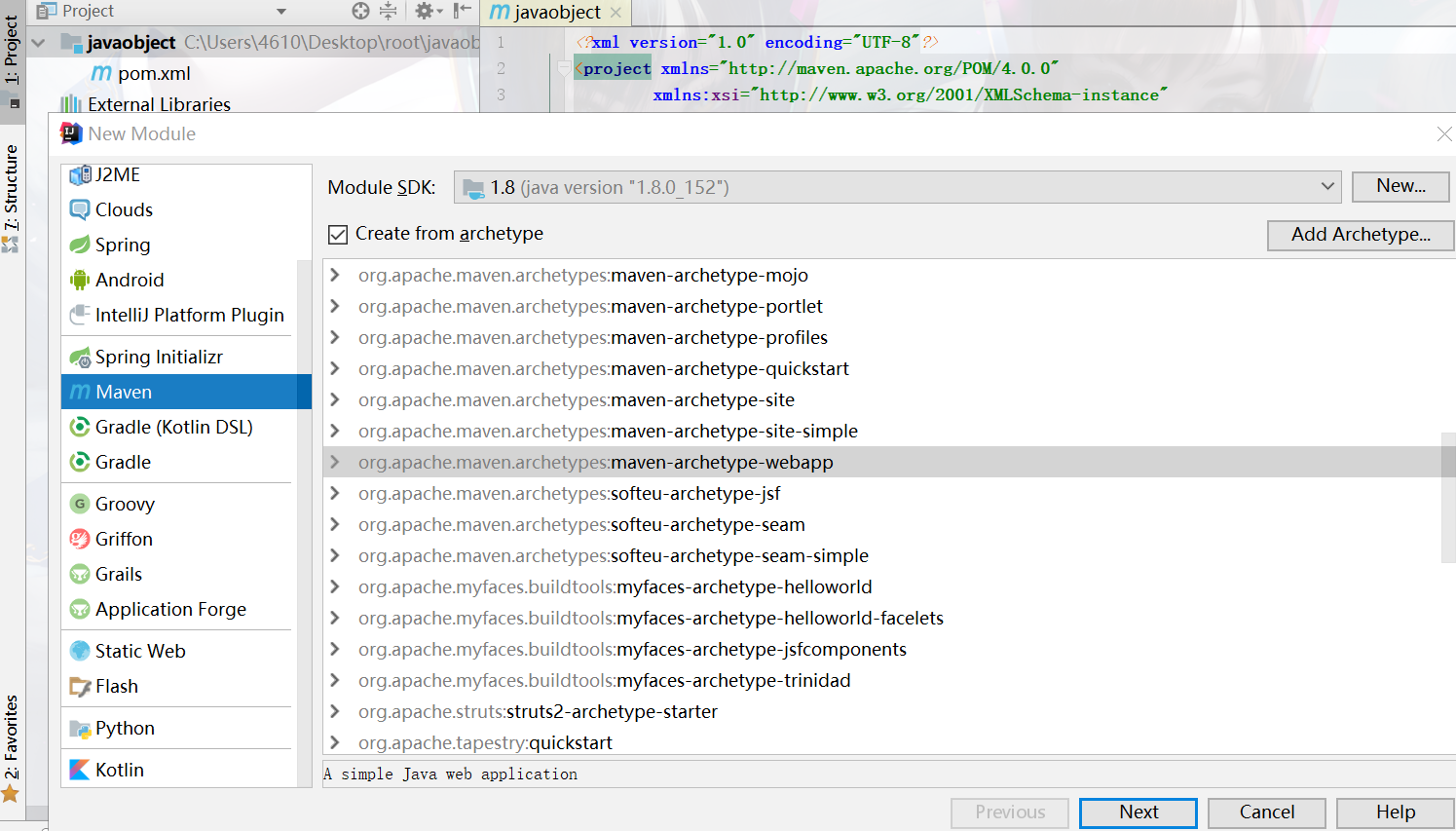Expand the struts2-archetype-starter entry
This screenshot has height=831, width=1456.
[335, 711]
